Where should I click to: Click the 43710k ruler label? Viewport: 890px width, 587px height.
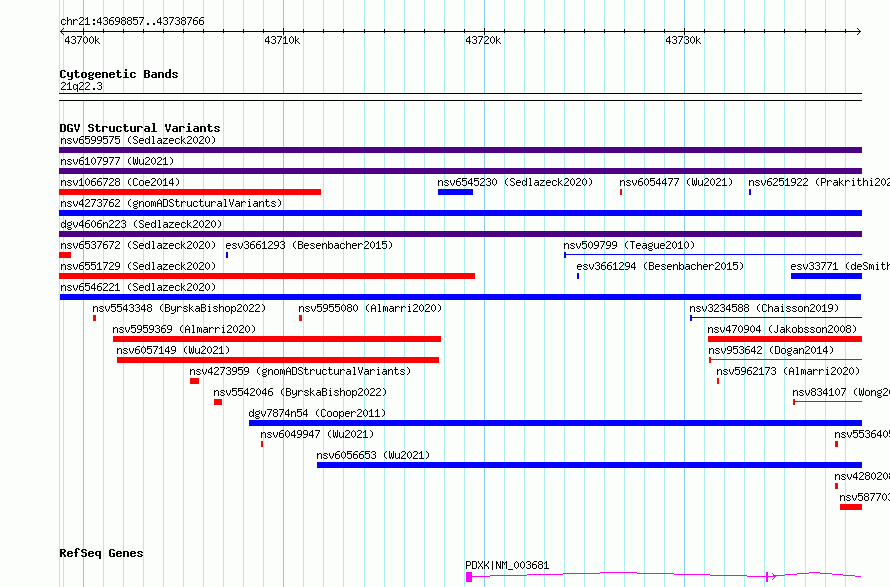pyautogui.click(x=282, y=40)
